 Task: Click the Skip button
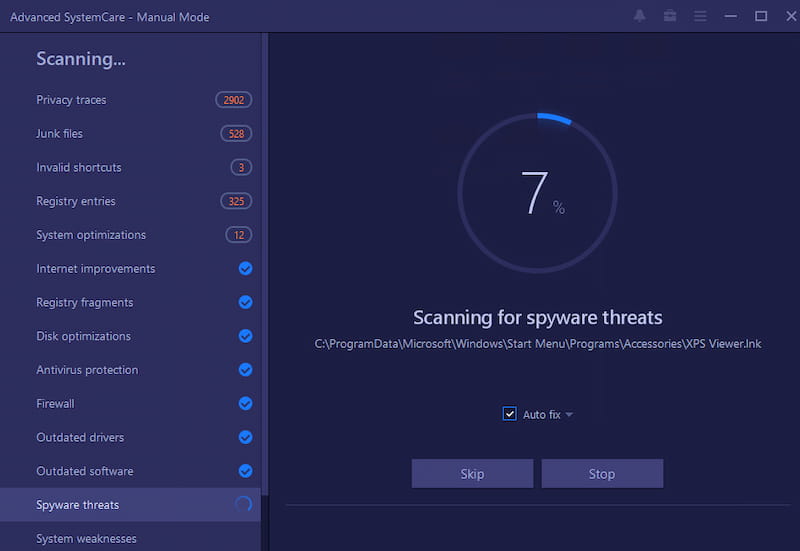(472, 473)
